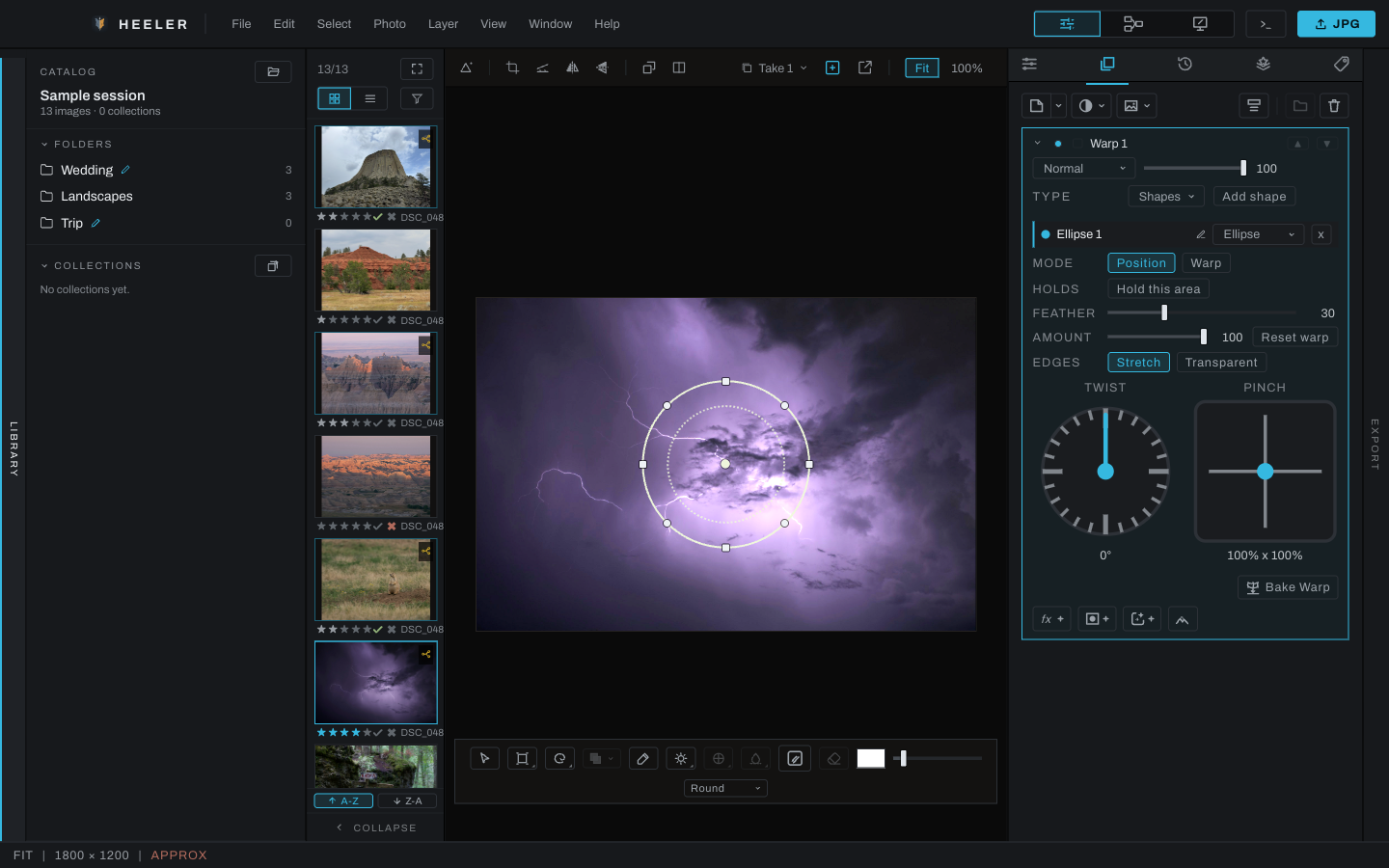Toggle Warp 1 layer visibility dot
Image resolution: width=1389 pixels, height=868 pixels.
tap(1058, 144)
